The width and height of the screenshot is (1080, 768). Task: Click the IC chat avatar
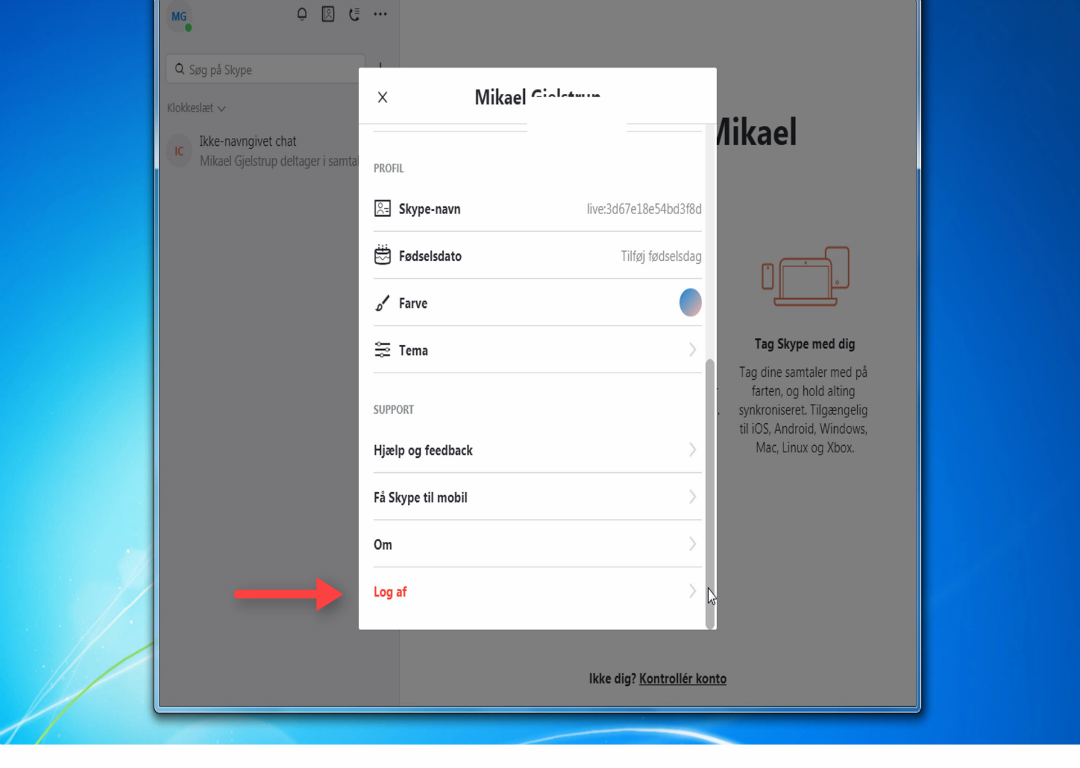179,151
